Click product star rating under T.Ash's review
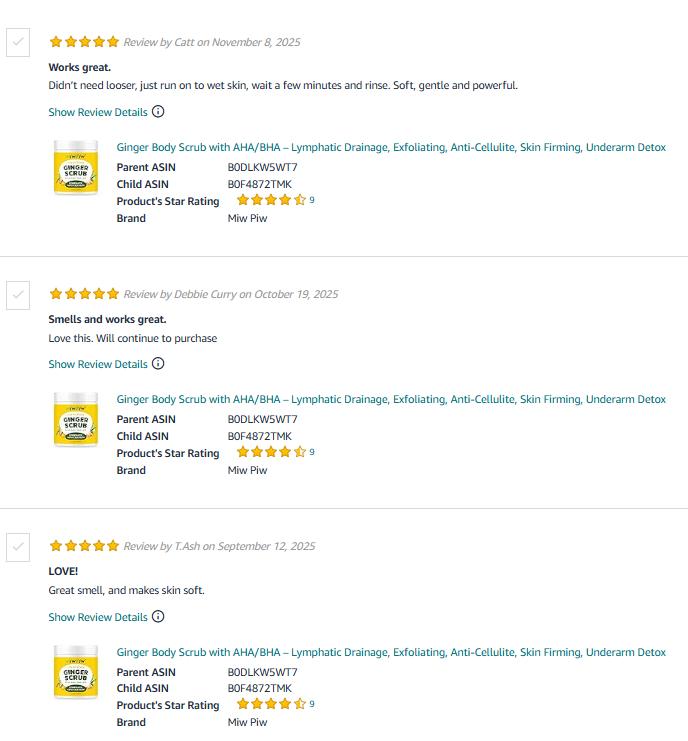 (271, 704)
